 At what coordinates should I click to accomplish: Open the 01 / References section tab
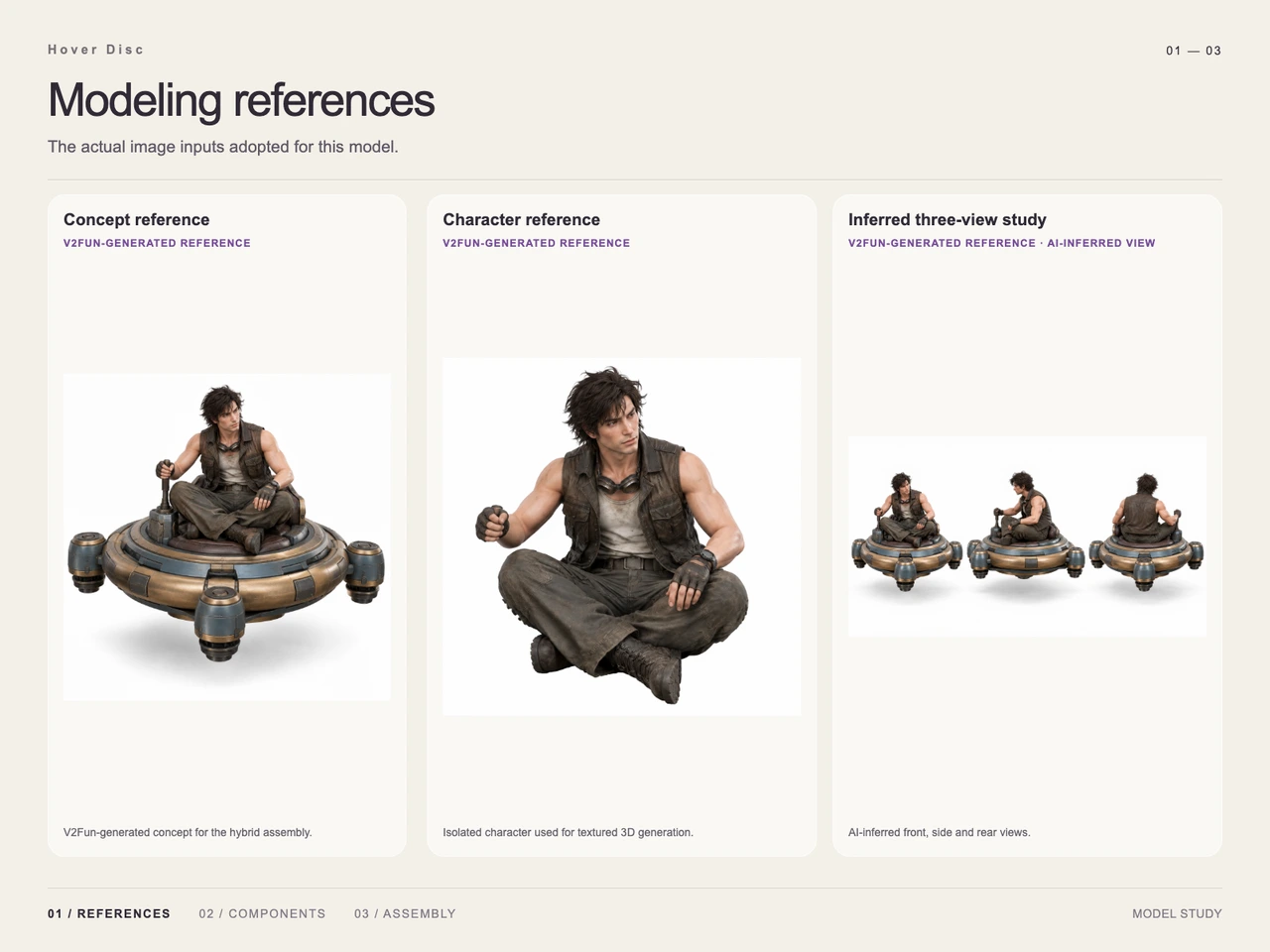point(109,913)
